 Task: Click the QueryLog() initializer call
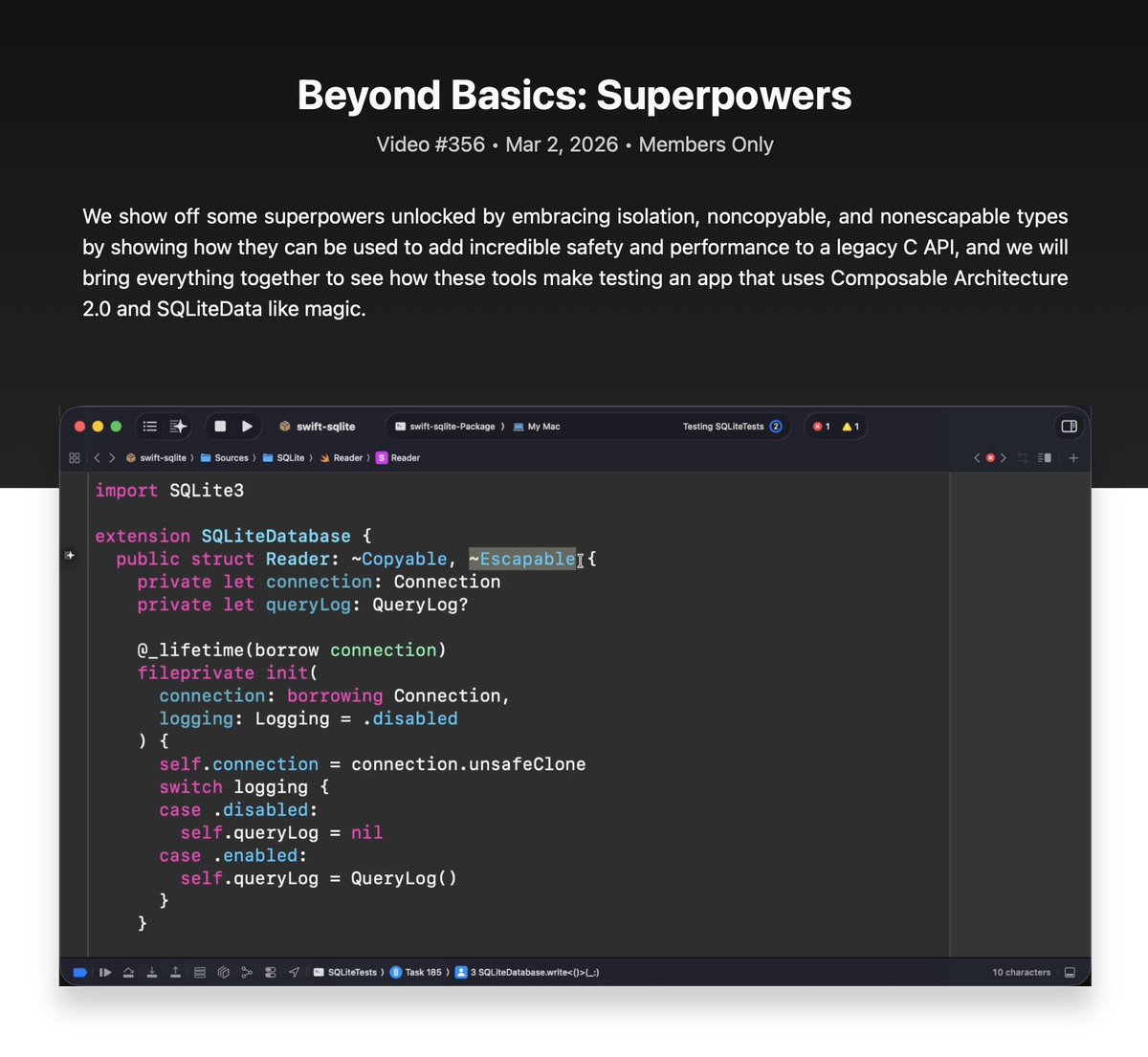click(404, 878)
